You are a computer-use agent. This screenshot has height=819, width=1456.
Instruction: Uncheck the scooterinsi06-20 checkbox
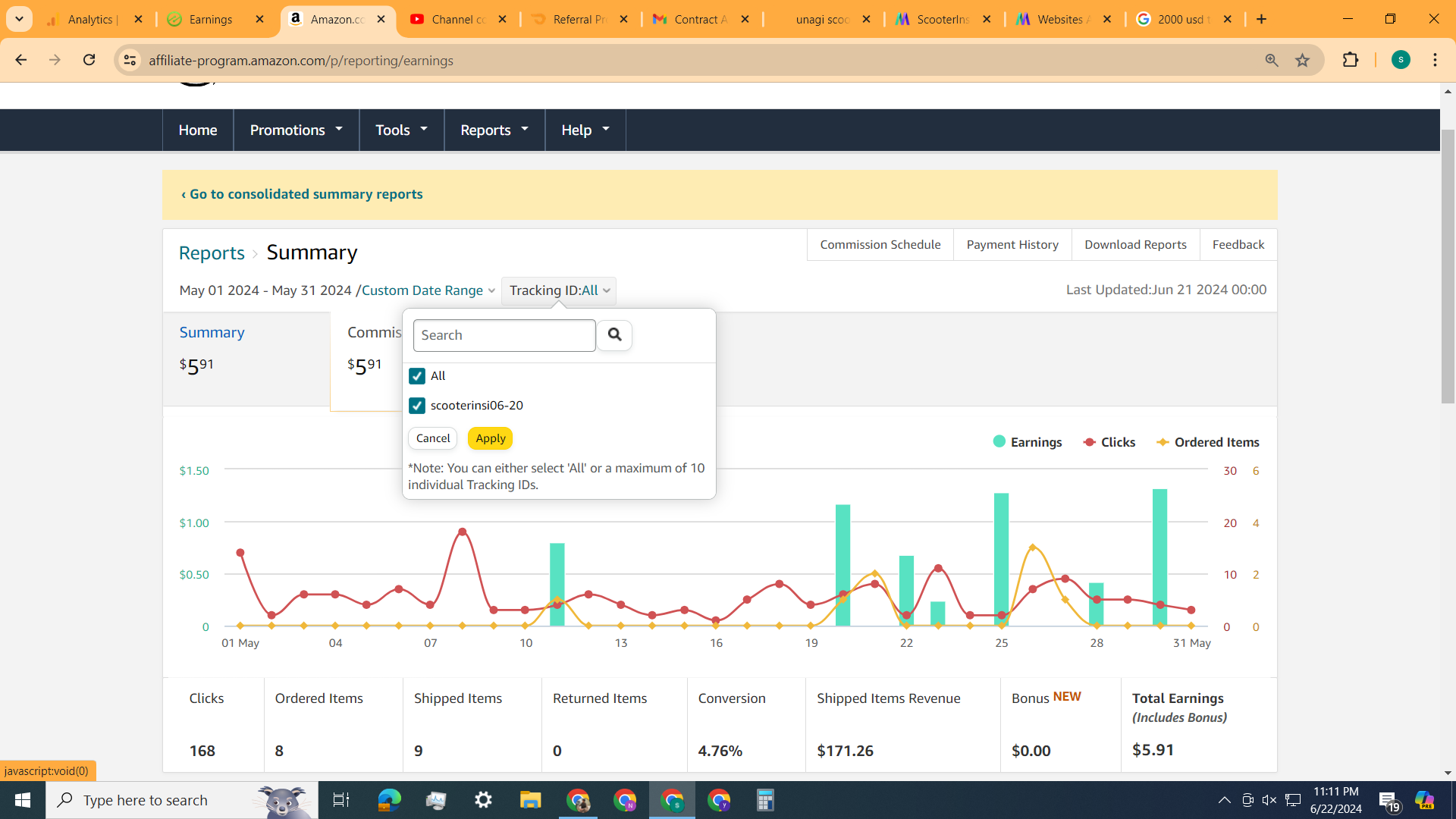click(x=417, y=406)
